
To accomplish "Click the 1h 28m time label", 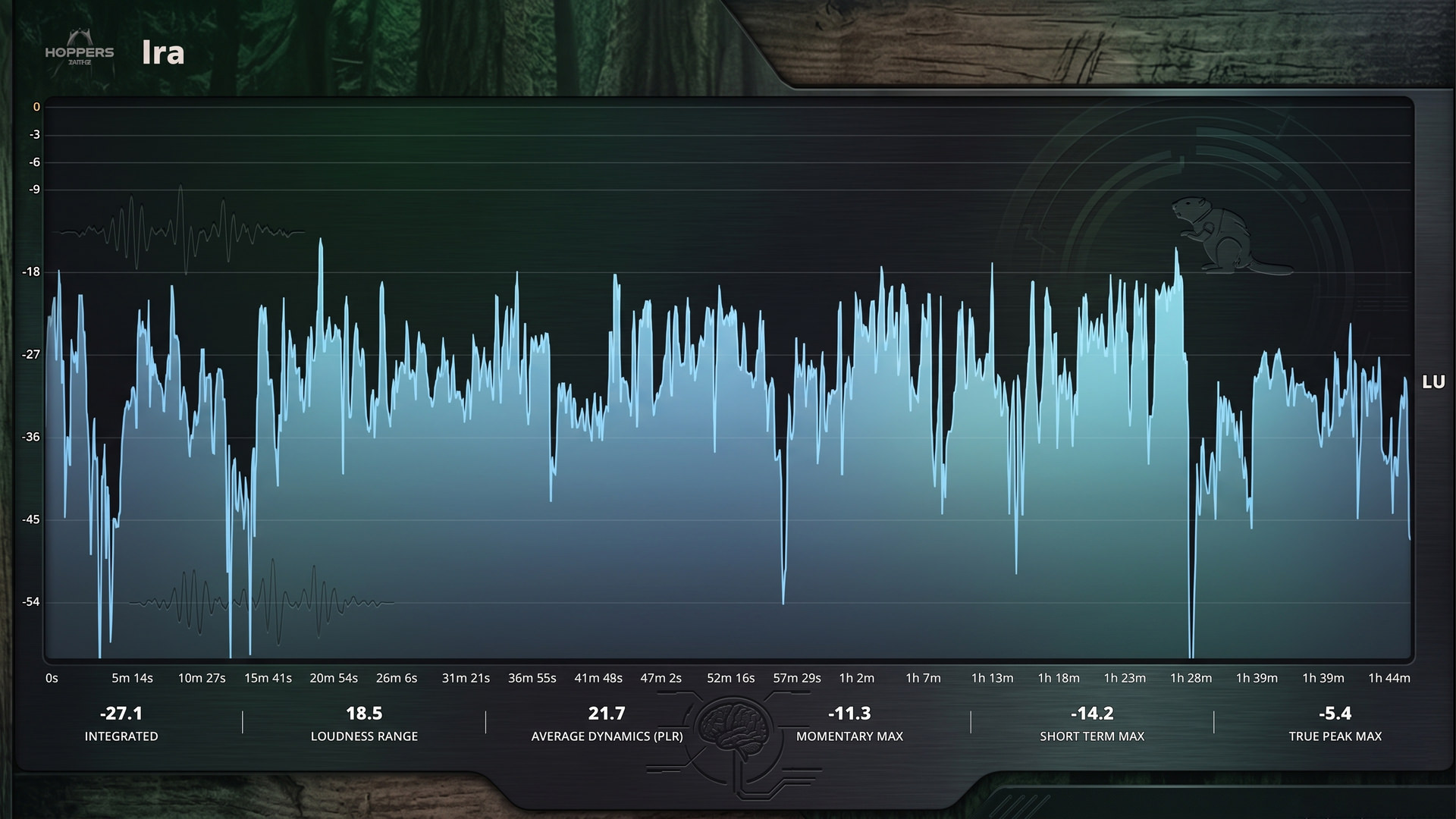I will [1191, 678].
